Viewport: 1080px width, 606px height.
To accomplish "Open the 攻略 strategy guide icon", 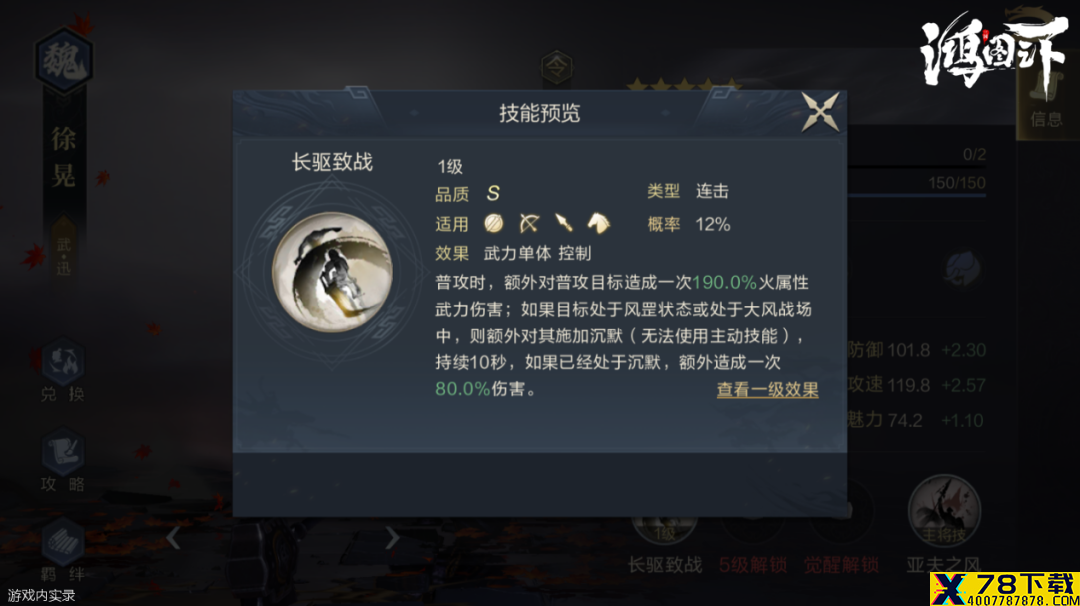I will click(x=63, y=461).
